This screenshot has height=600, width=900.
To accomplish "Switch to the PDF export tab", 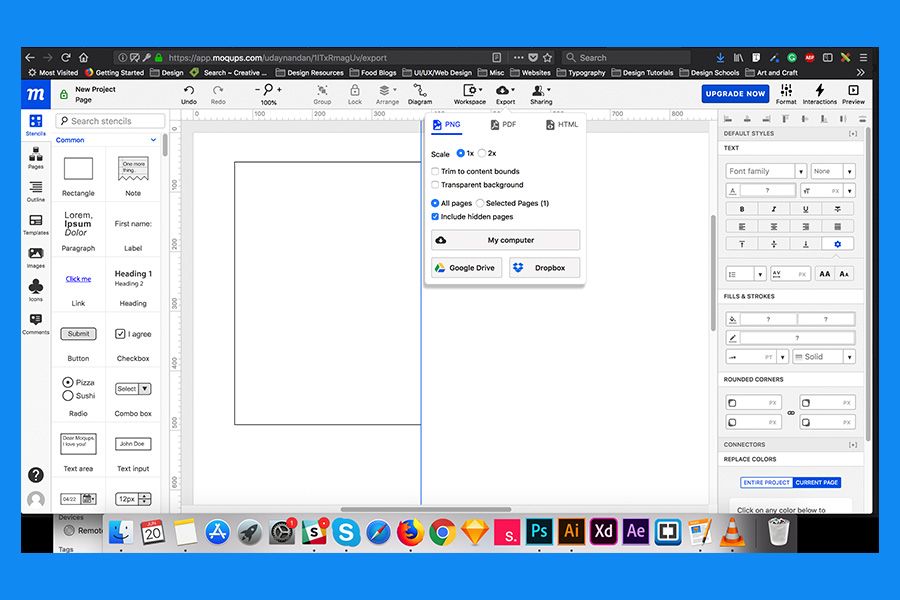I will (503, 125).
